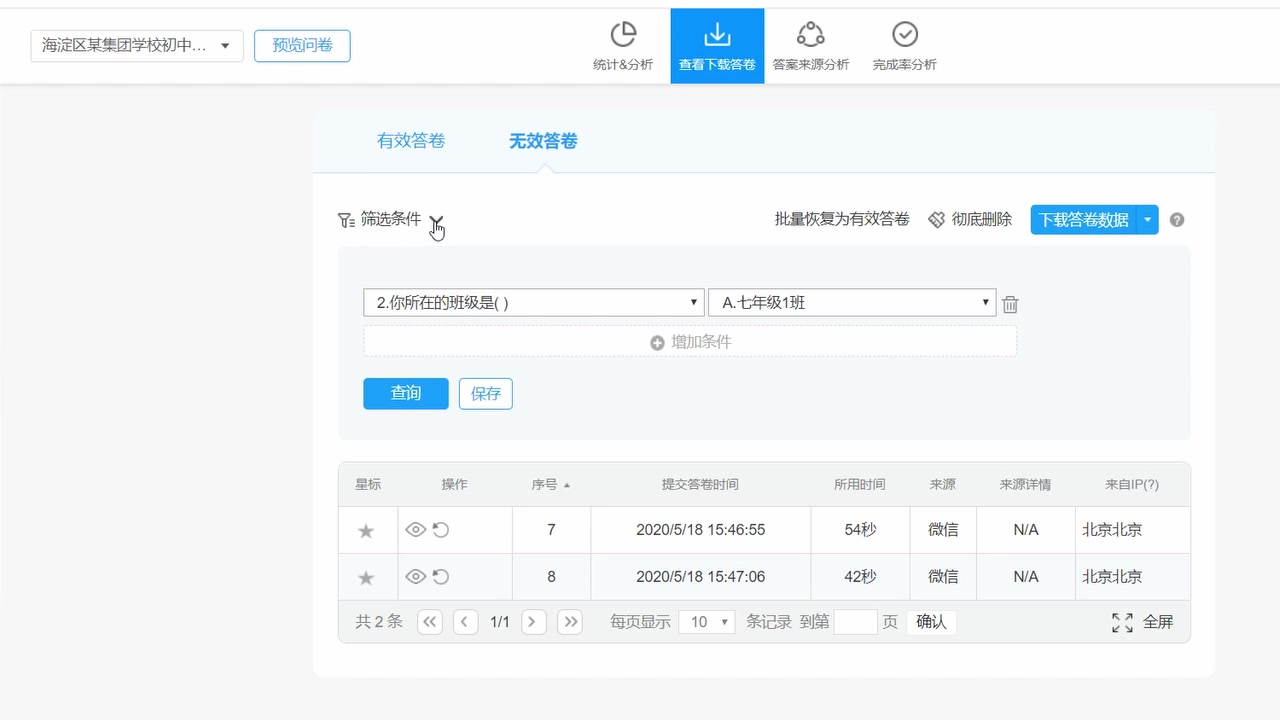Go to the last page of results
Viewport: 1280px width, 720px height.
570,622
